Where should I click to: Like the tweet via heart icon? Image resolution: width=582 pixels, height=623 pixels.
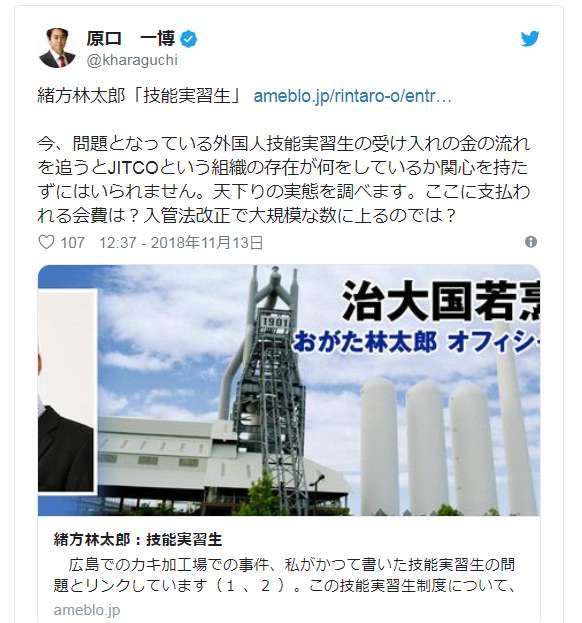tap(46, 242)
